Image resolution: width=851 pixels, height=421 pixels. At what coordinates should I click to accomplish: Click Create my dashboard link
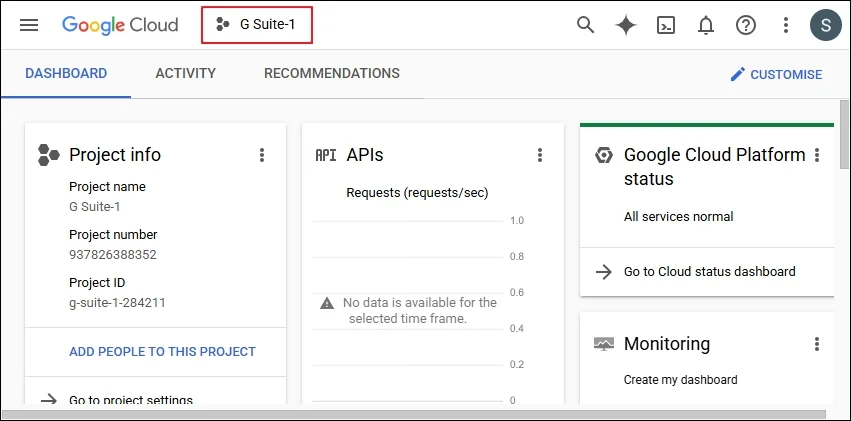681,380
